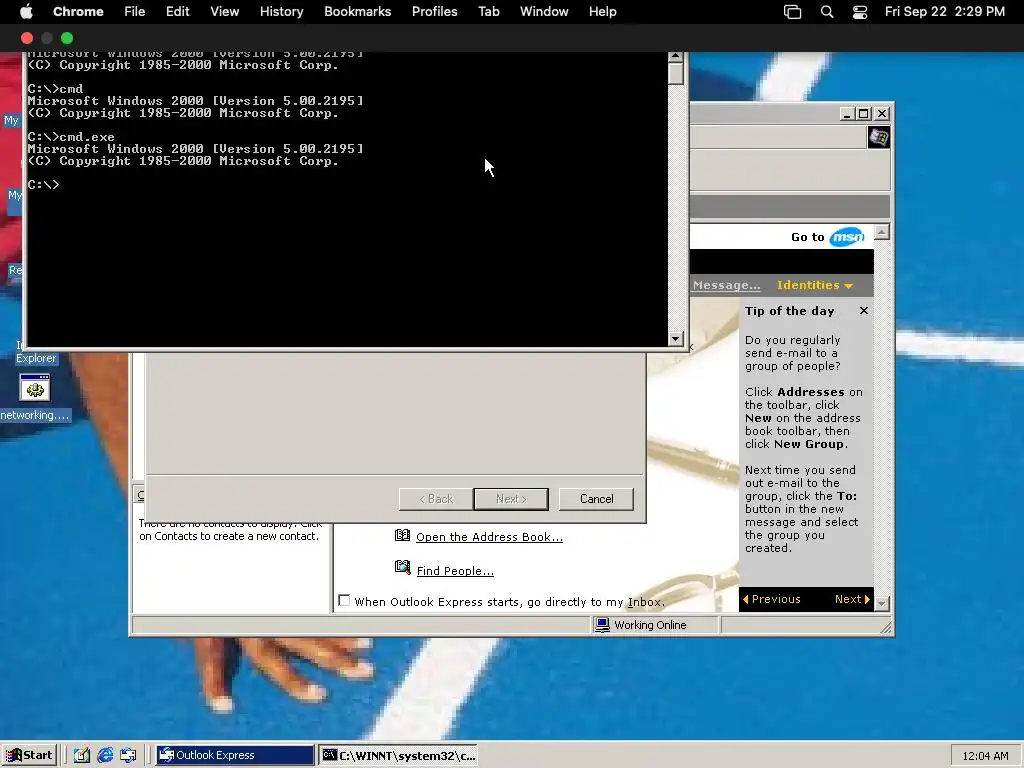Switch to Outlook Express taskbar button
Screen dimensions: 1024x768
point(235,755)
